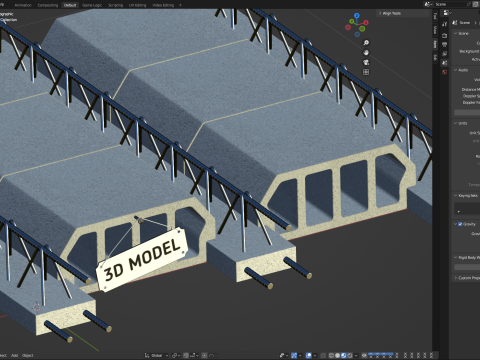The image size is (480, 360).
Task: Toggle the pin icon in the Scene field
Action: 469,4
